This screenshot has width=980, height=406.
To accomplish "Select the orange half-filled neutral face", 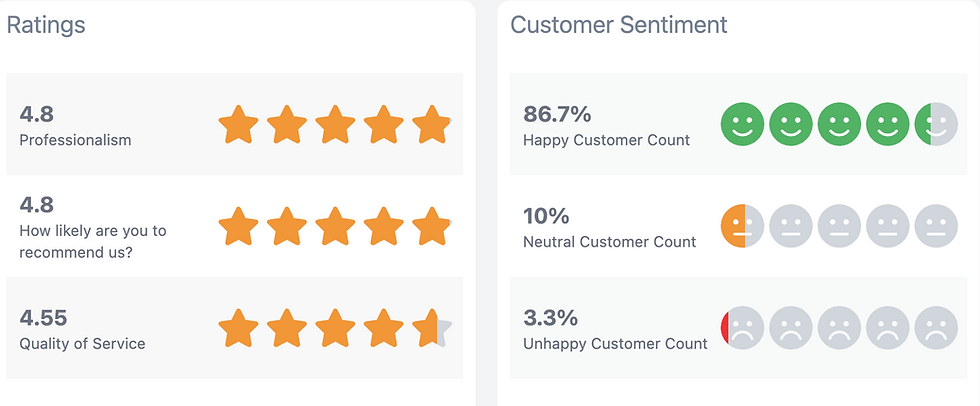I will pyautogui.click(x=742, y=226).
